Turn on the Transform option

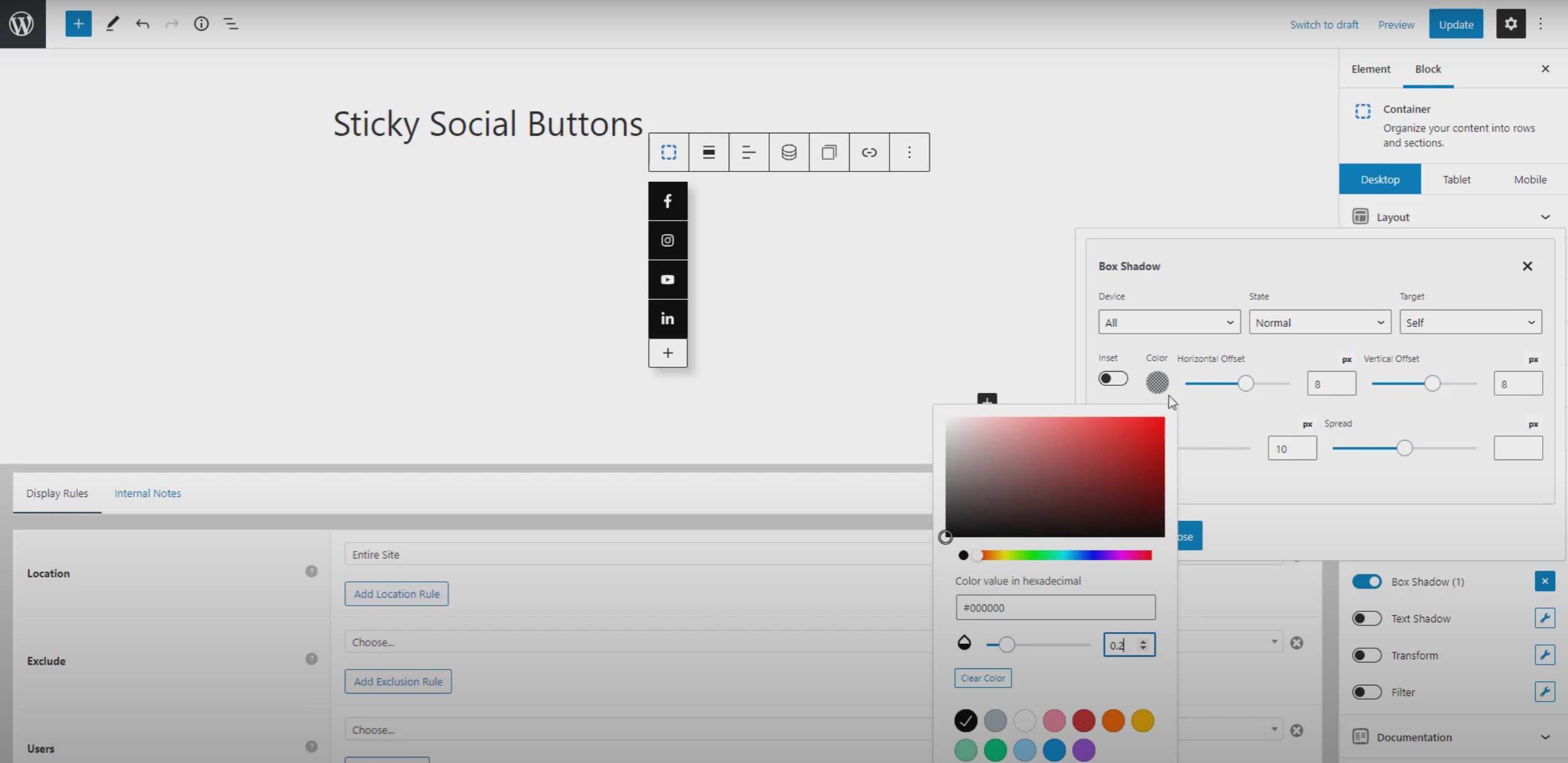coord(1368,655)
